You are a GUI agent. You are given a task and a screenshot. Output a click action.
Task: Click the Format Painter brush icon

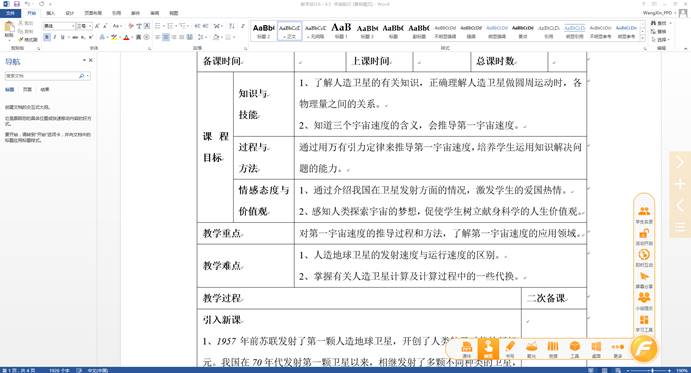[29, 40]
